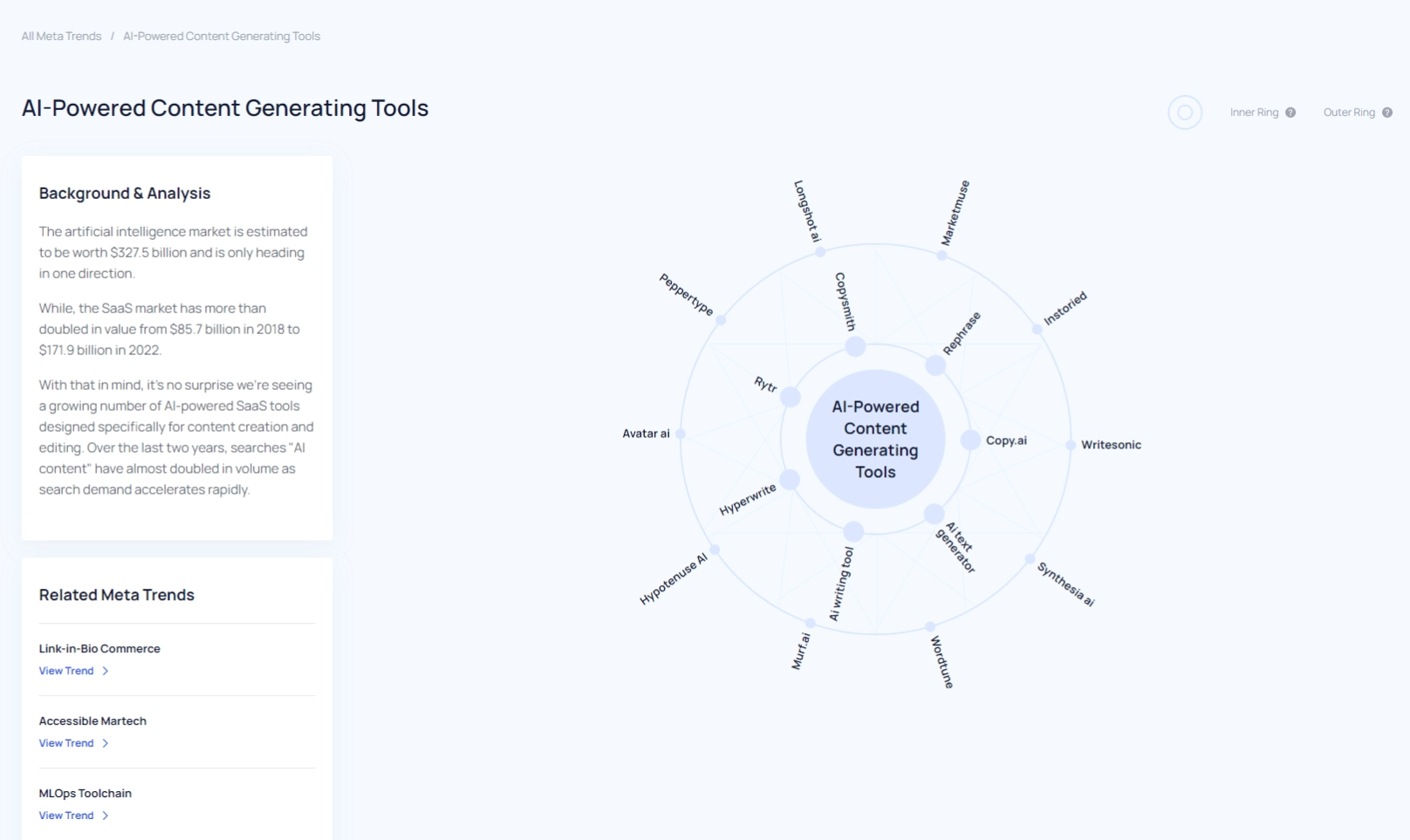The image size is (1410, 840).
Task: Open chevron beside Link-in-Bio Commerce View Trend
Action: tap(106, 671)
